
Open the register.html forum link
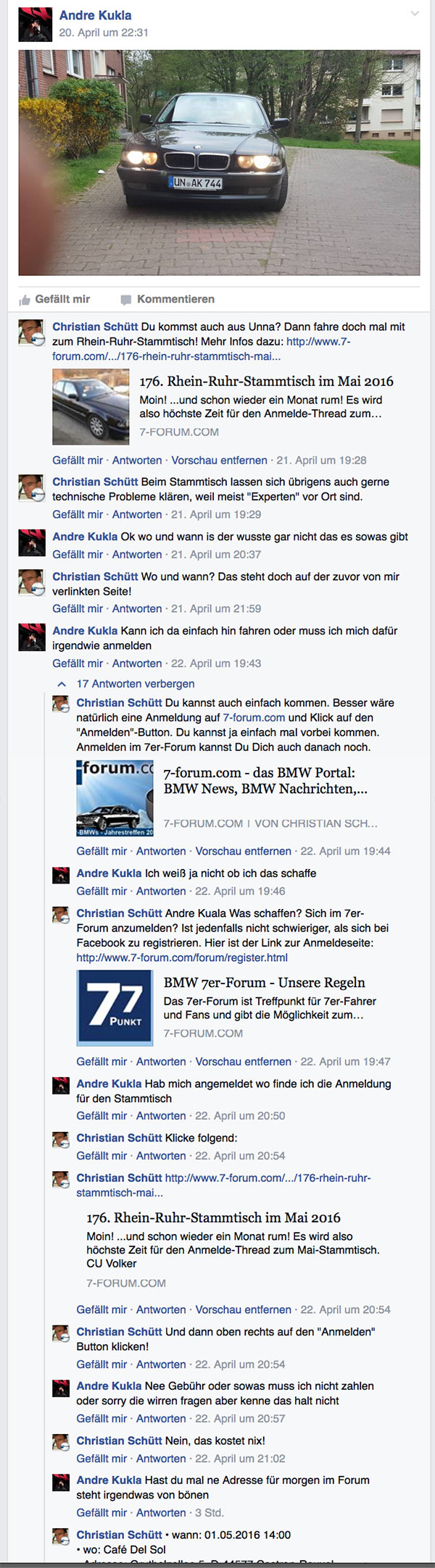(x=182, y=957)
